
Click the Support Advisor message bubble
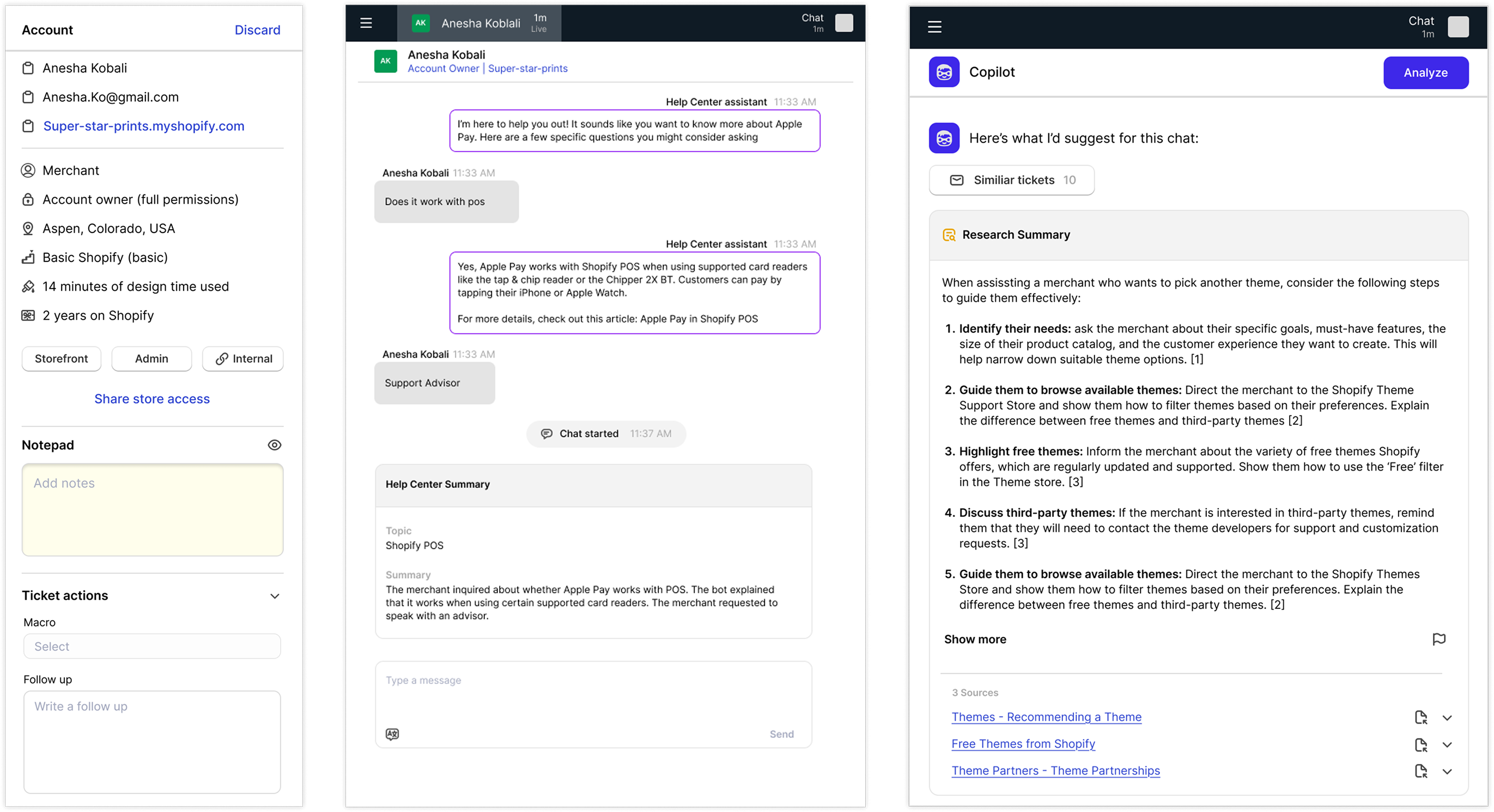(x=434, y=383)
